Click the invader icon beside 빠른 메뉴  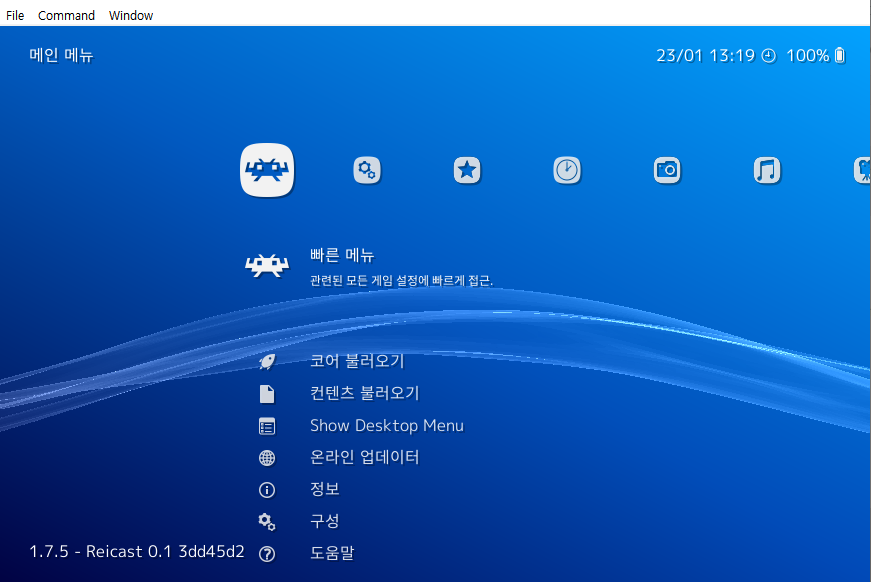[x=267, y=266]
